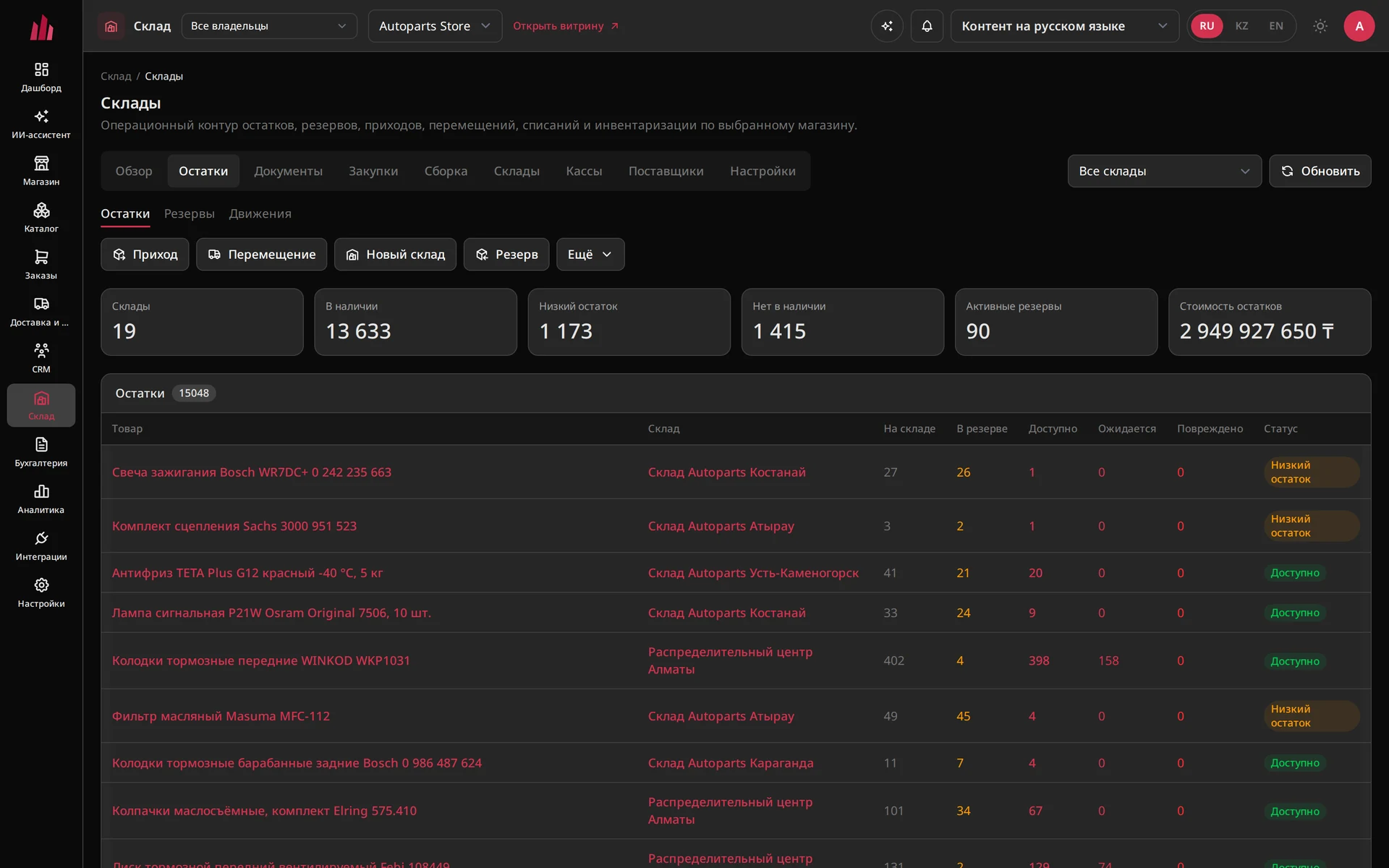This screenshot has width=1389, height=868.
Task: Expand the Все владельцы dropdown
Action: pyautogui.click(x=269, y=26)
